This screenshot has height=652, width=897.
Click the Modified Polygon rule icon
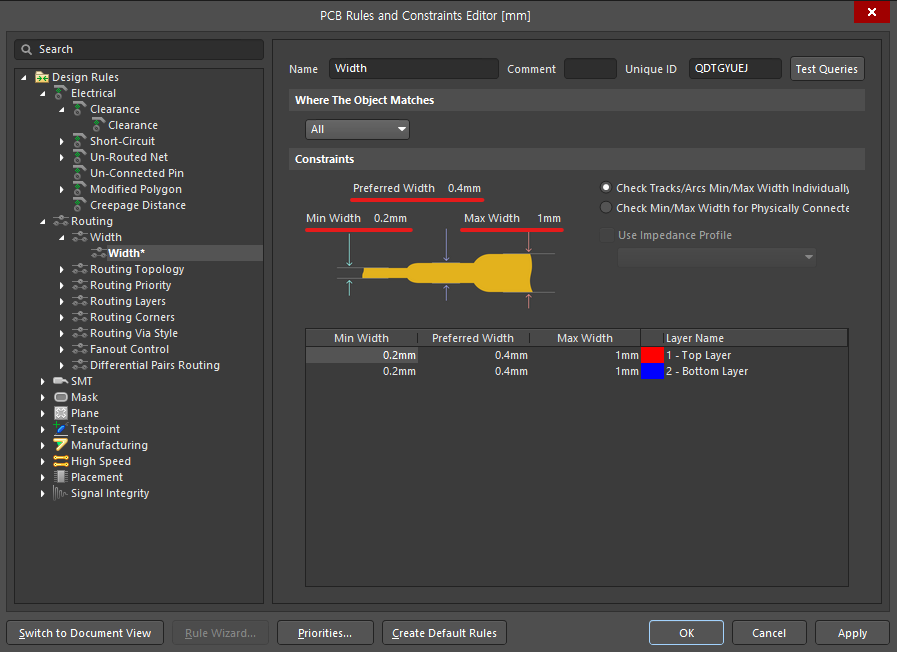point(80,189)
